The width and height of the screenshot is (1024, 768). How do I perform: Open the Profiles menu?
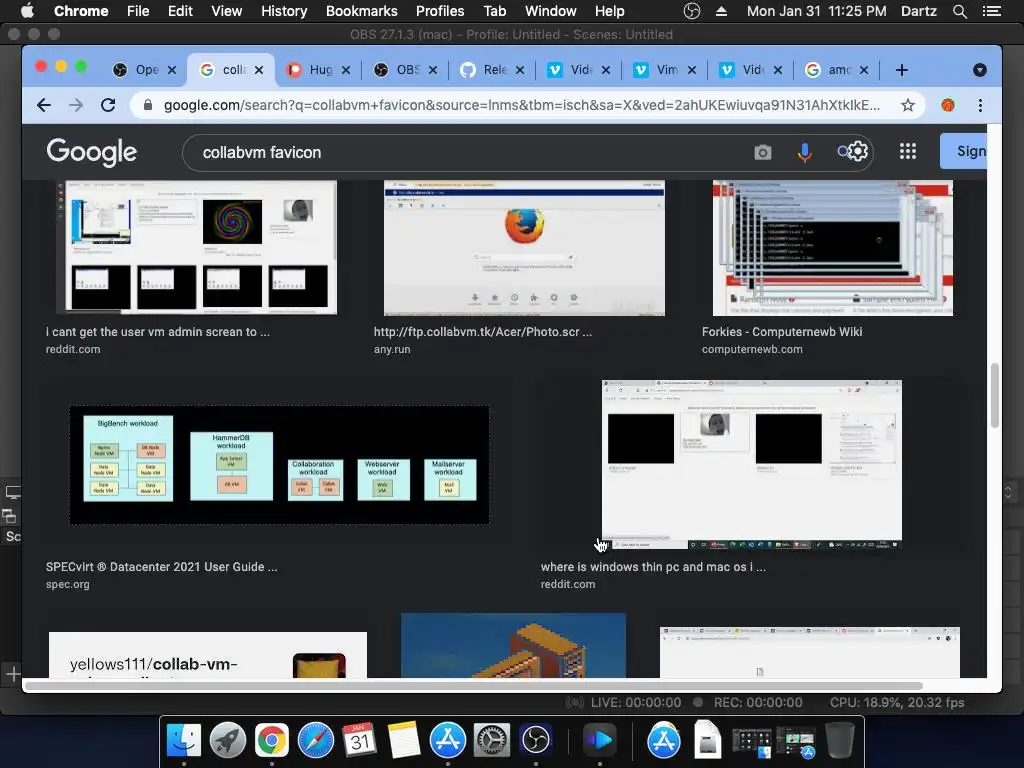pyautogui.click(x=440, y=11)
